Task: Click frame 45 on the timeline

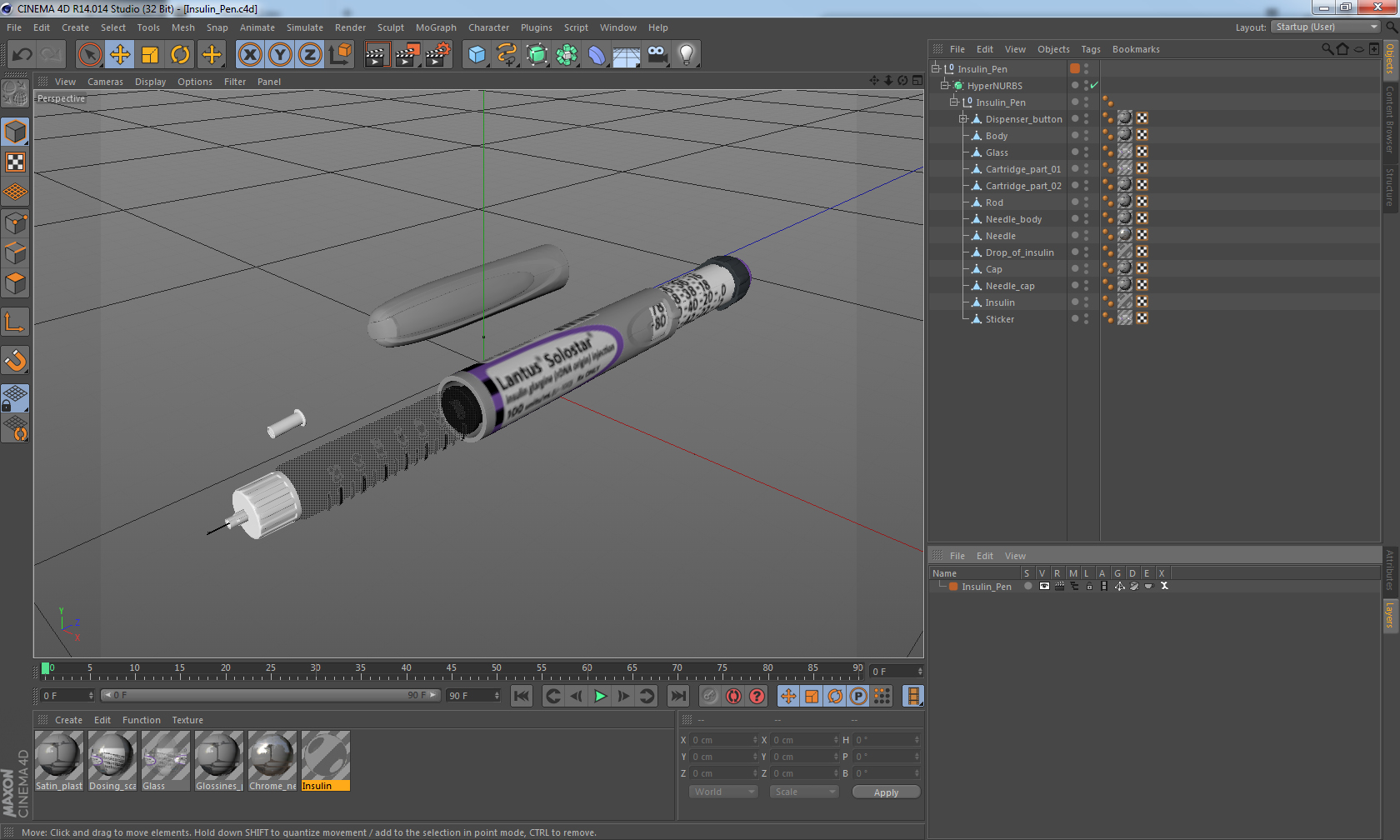Action: point(451,670)
